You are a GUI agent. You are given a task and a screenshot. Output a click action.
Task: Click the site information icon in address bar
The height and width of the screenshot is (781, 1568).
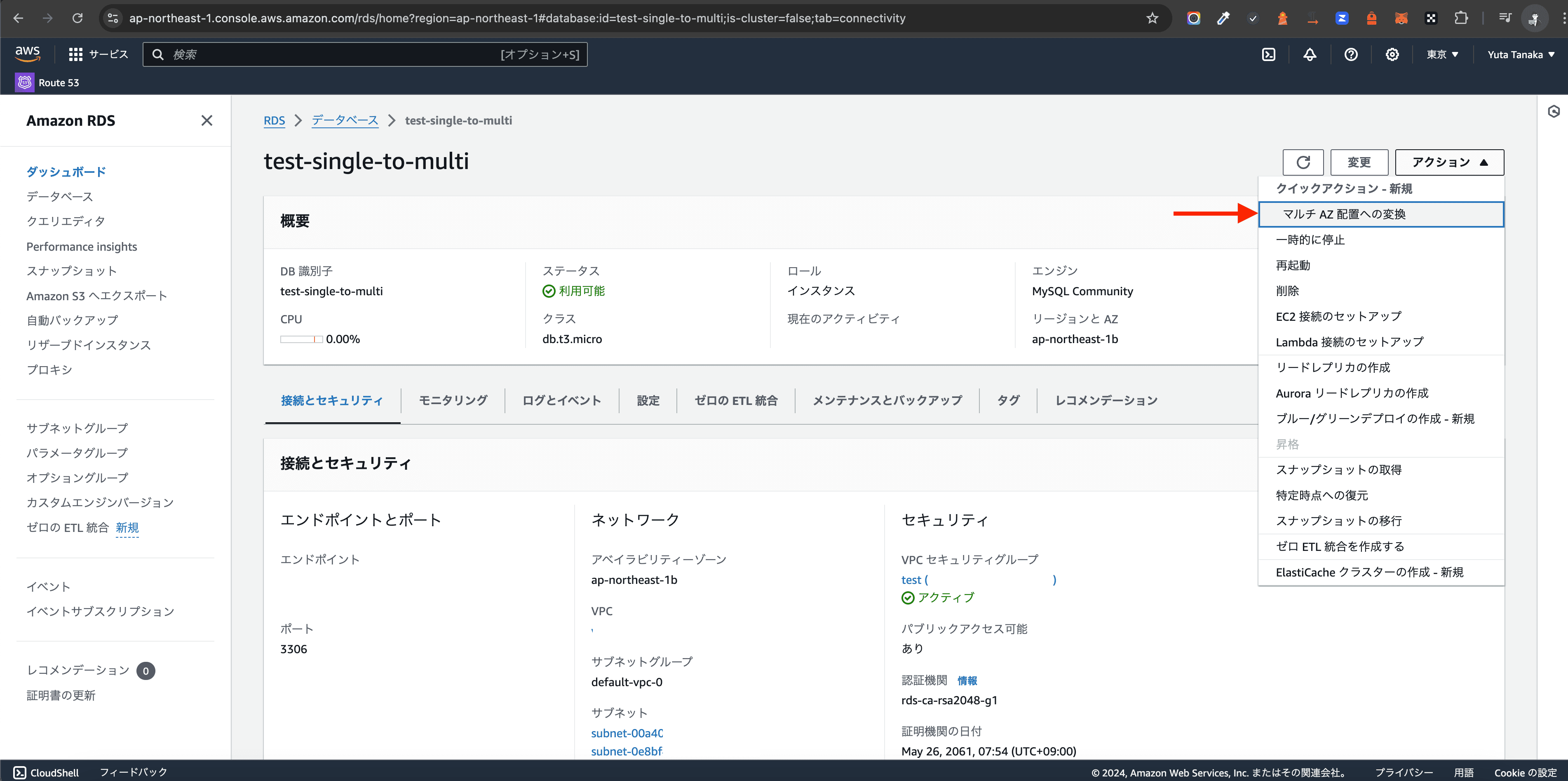pos(113,18)
